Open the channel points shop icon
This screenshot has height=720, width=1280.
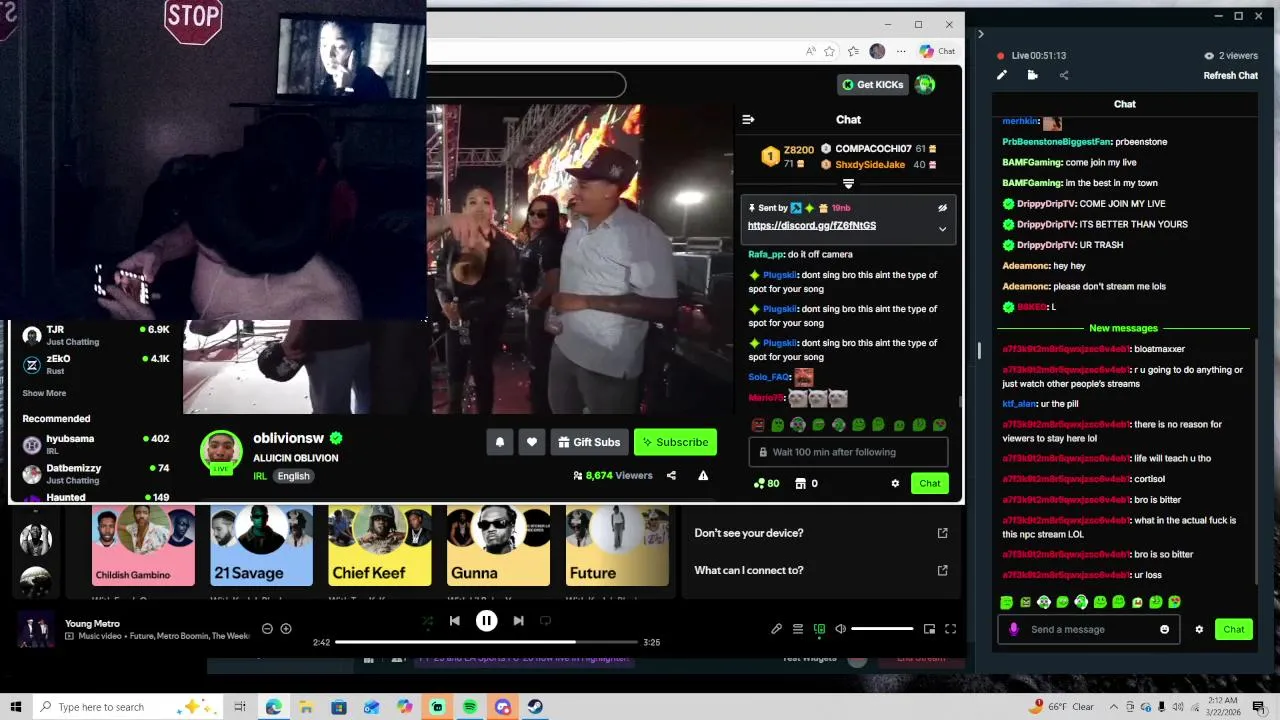800,484
